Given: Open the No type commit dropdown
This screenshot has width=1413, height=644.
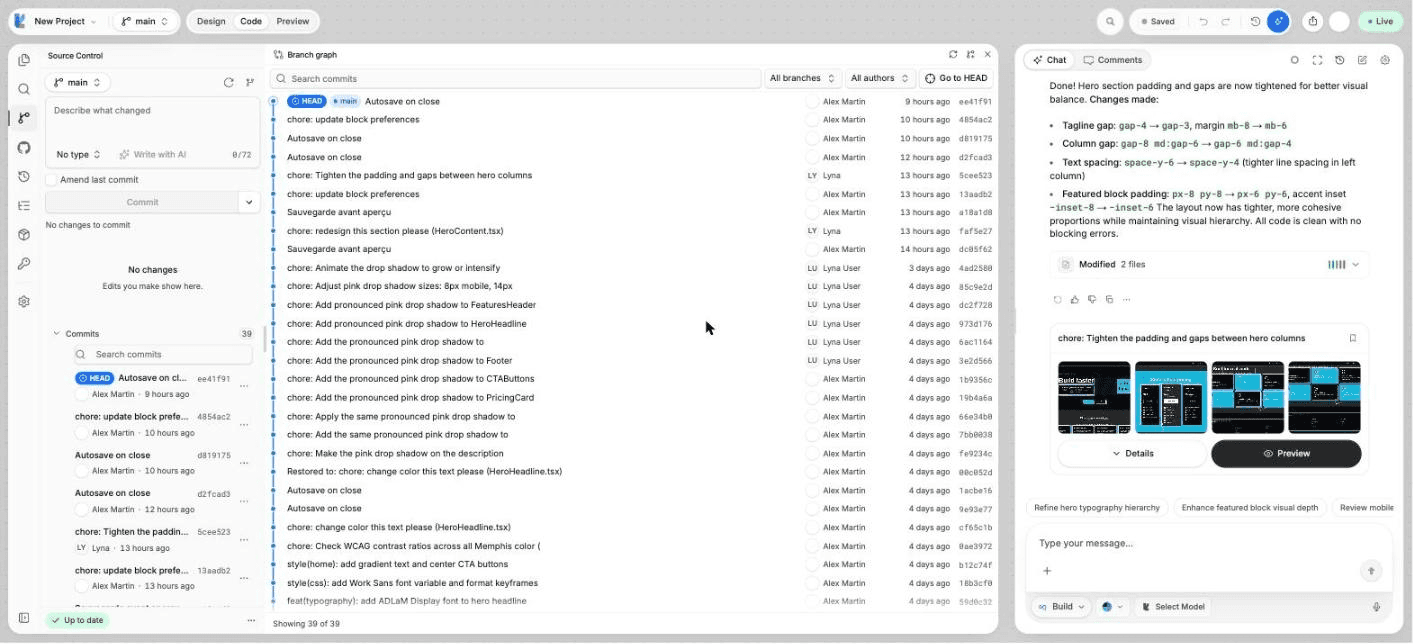Looking at the screenshot, I should tap(79, 154).
